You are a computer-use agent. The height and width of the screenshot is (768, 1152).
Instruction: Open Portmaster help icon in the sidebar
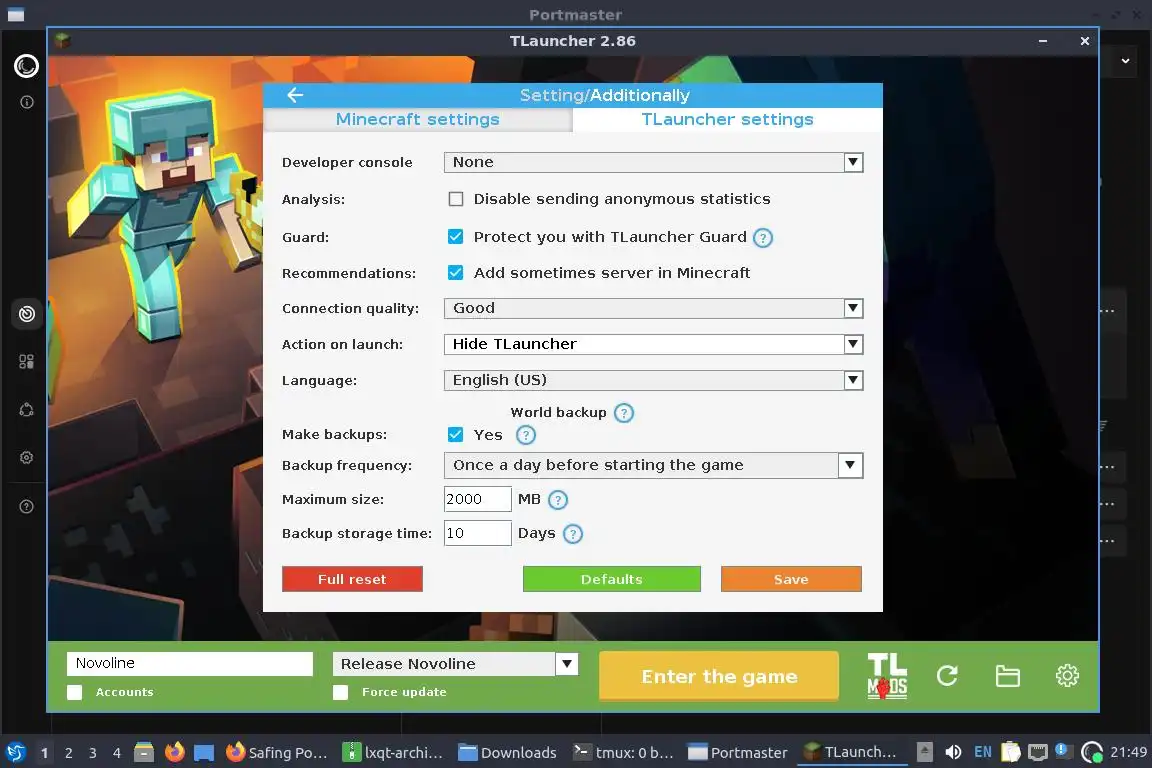[26, 506]
